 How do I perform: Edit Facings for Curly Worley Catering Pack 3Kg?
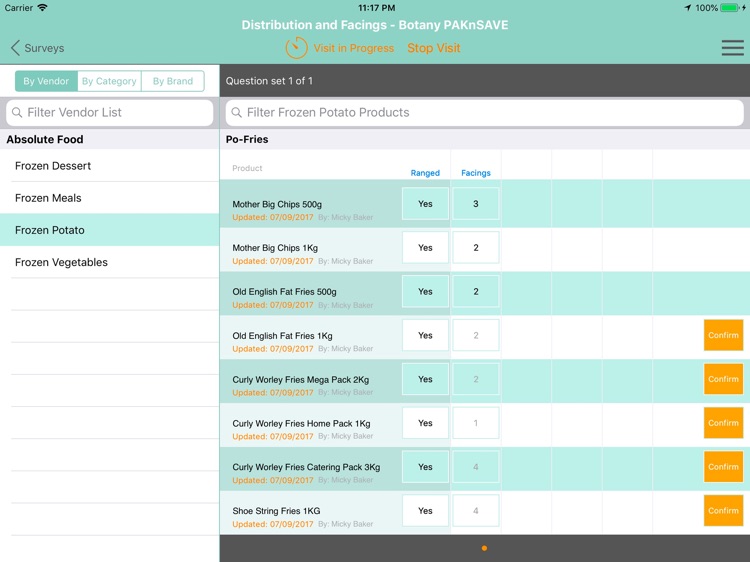[476, 467]
